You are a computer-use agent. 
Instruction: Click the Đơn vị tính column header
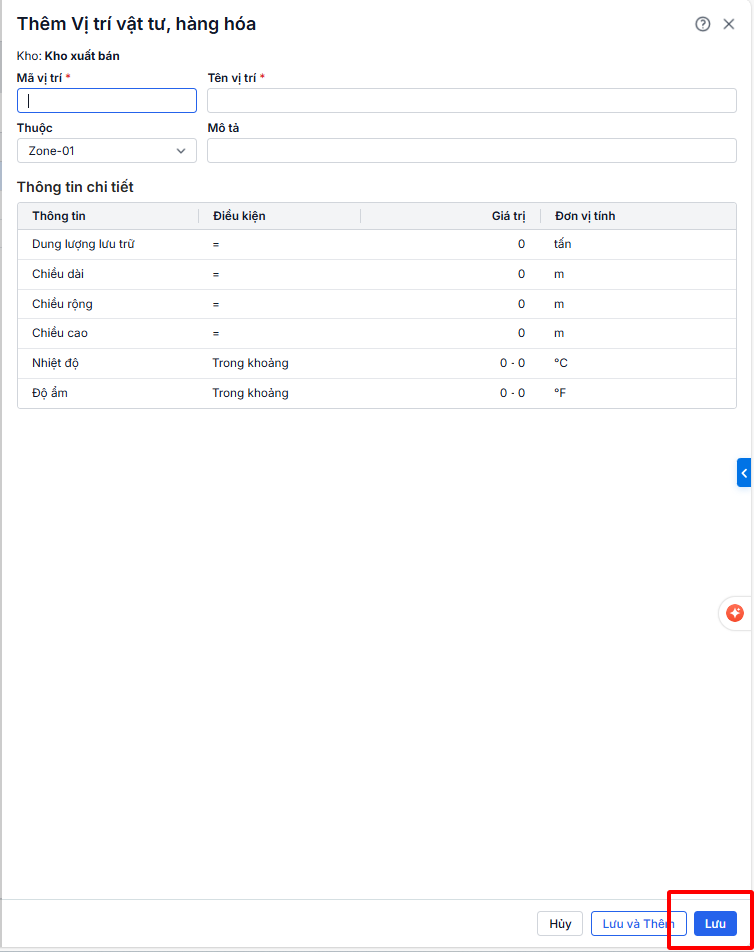585,216
